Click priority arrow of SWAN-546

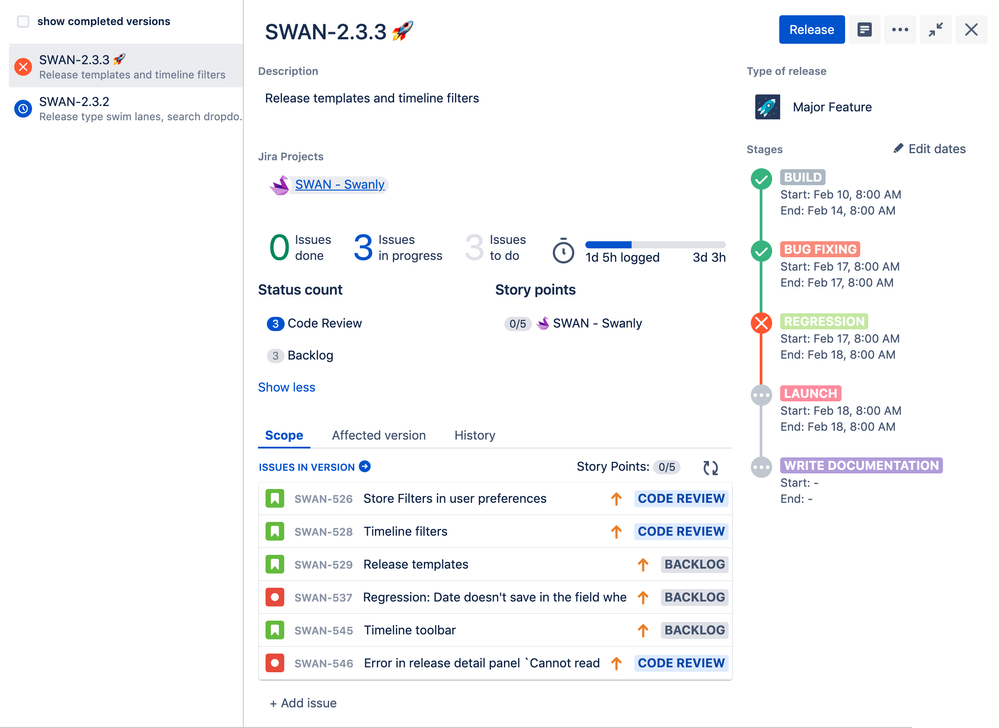click(616, 663)
